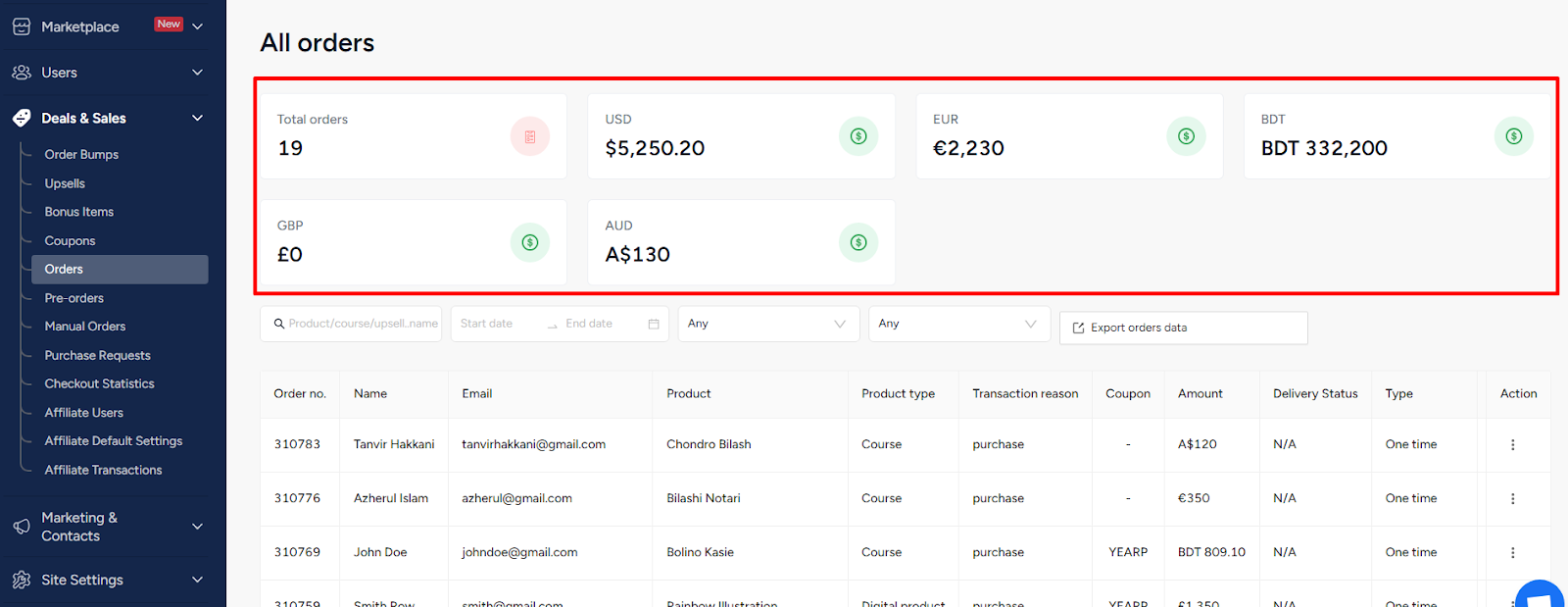Image resolution: width=1568 pixels, height=607 pixels.
Task: Click amount €350
Action: 1194,499
